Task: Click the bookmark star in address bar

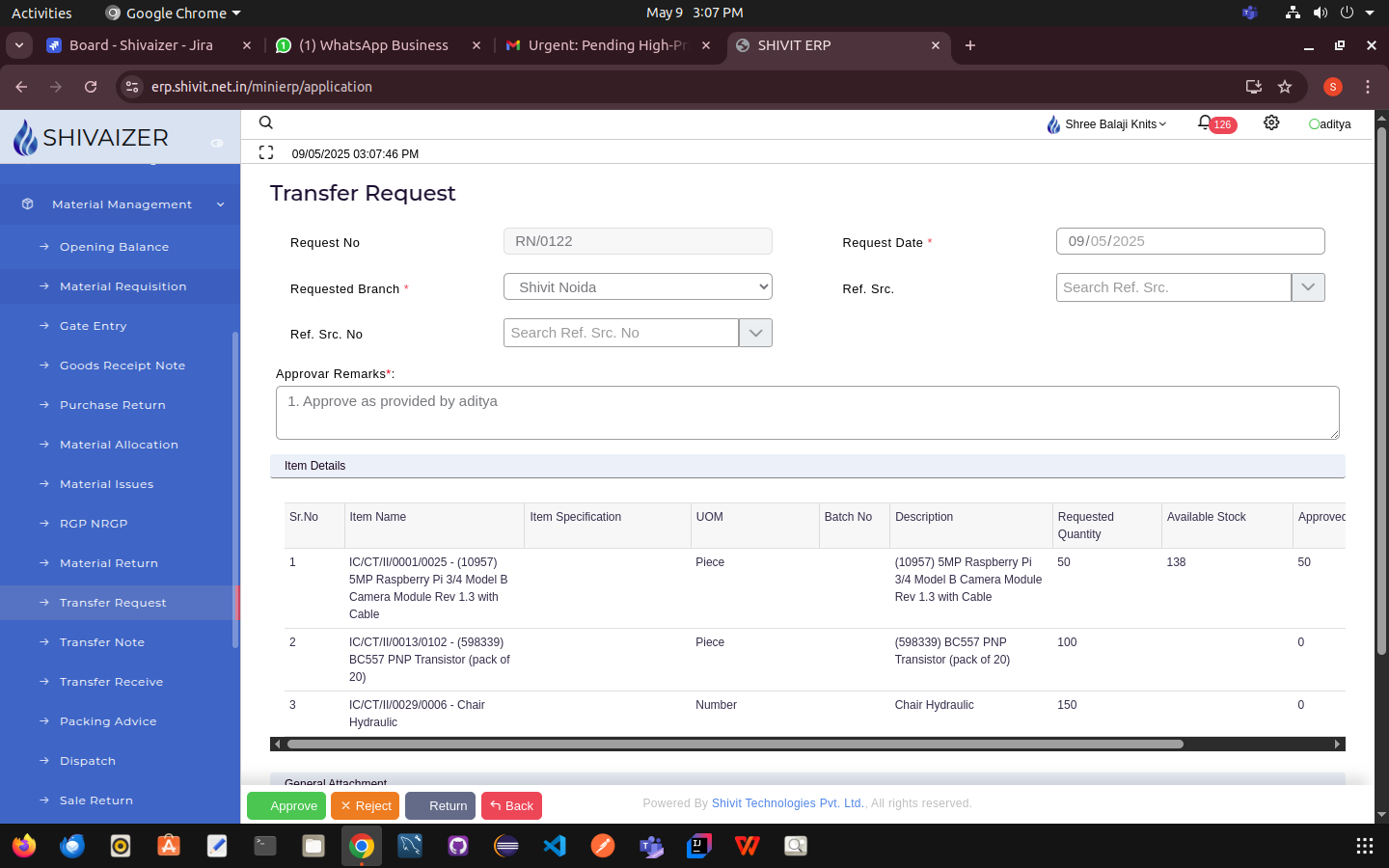Action: [x=1285, y=87]
